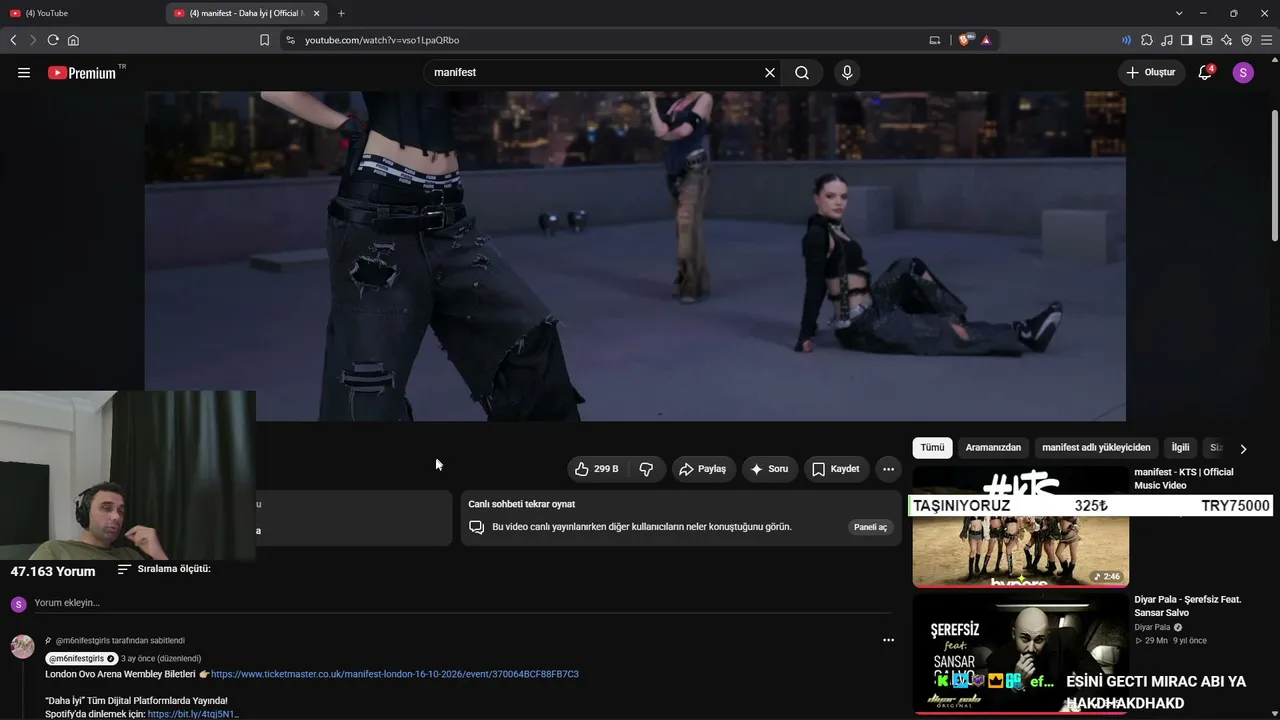Image resolution: width=1280 pixels, height=720 pixels.
Task: Open the bit.ly Spotify link
Action: [193, 714]
